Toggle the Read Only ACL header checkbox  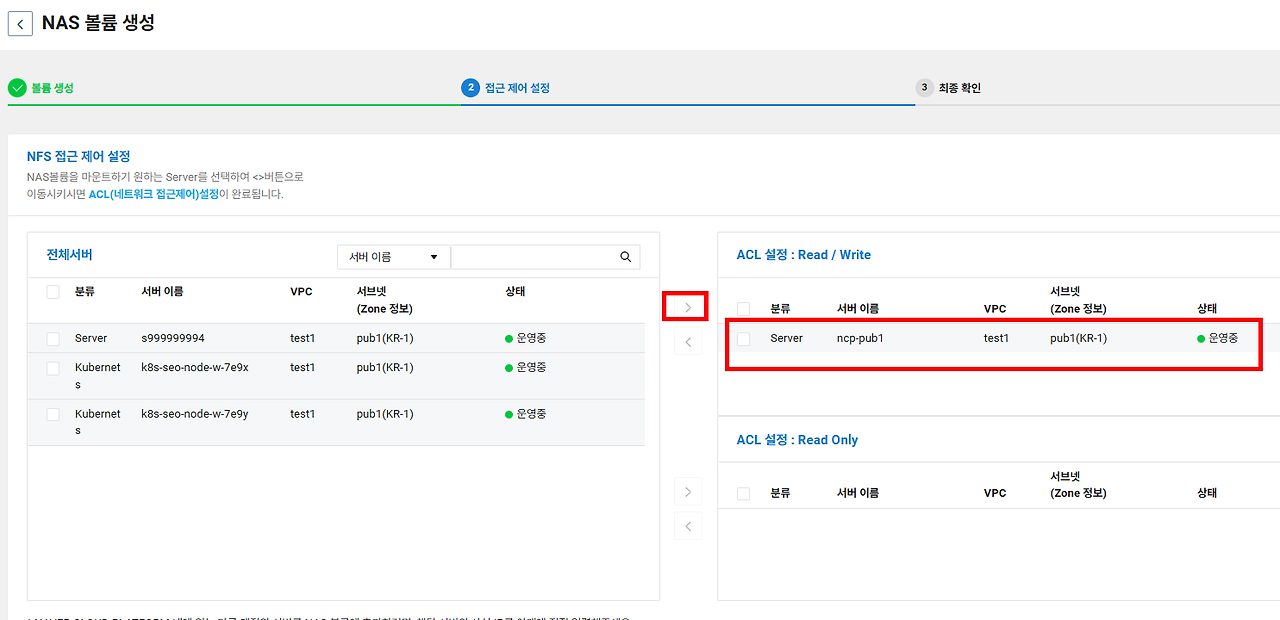(743, 494)
